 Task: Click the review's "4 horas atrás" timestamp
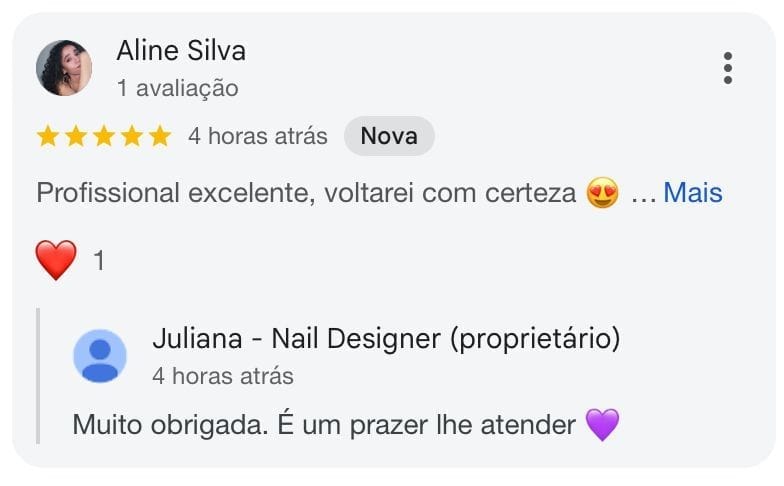click(257, 136)
